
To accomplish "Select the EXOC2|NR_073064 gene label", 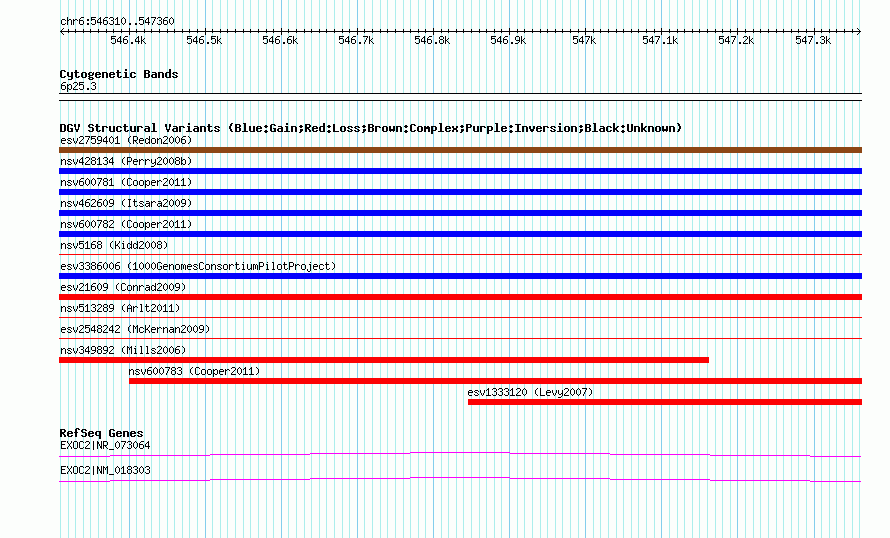I will (105, 445).
